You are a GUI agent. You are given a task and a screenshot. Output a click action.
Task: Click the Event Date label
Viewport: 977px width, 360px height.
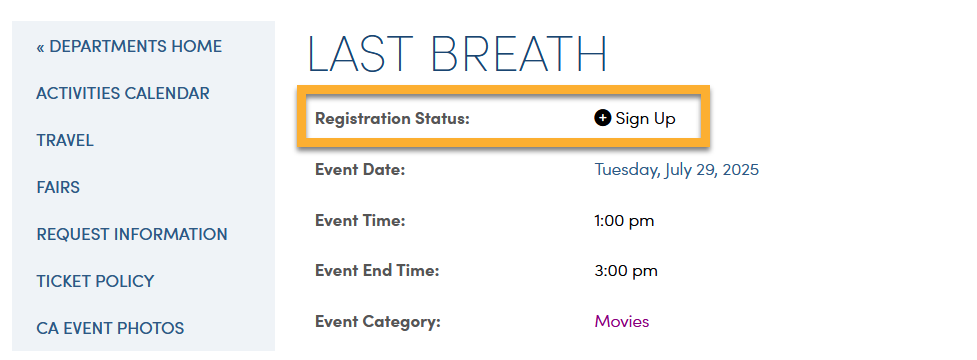[x=360, y=169]
